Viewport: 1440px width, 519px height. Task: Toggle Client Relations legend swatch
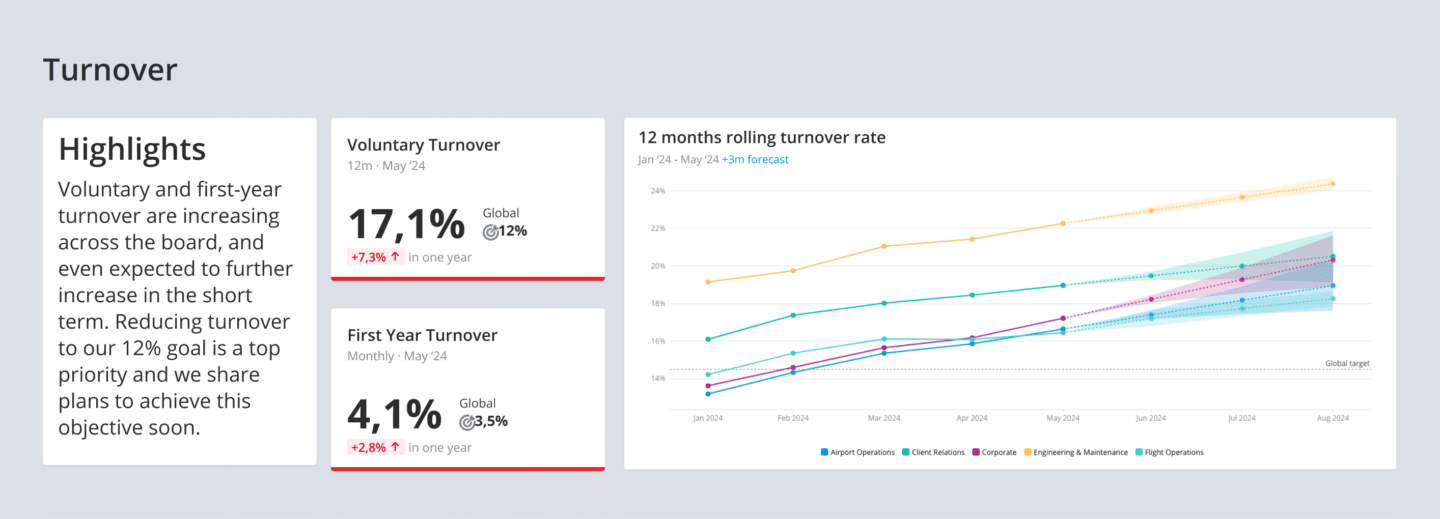click(x=906, y=452)
